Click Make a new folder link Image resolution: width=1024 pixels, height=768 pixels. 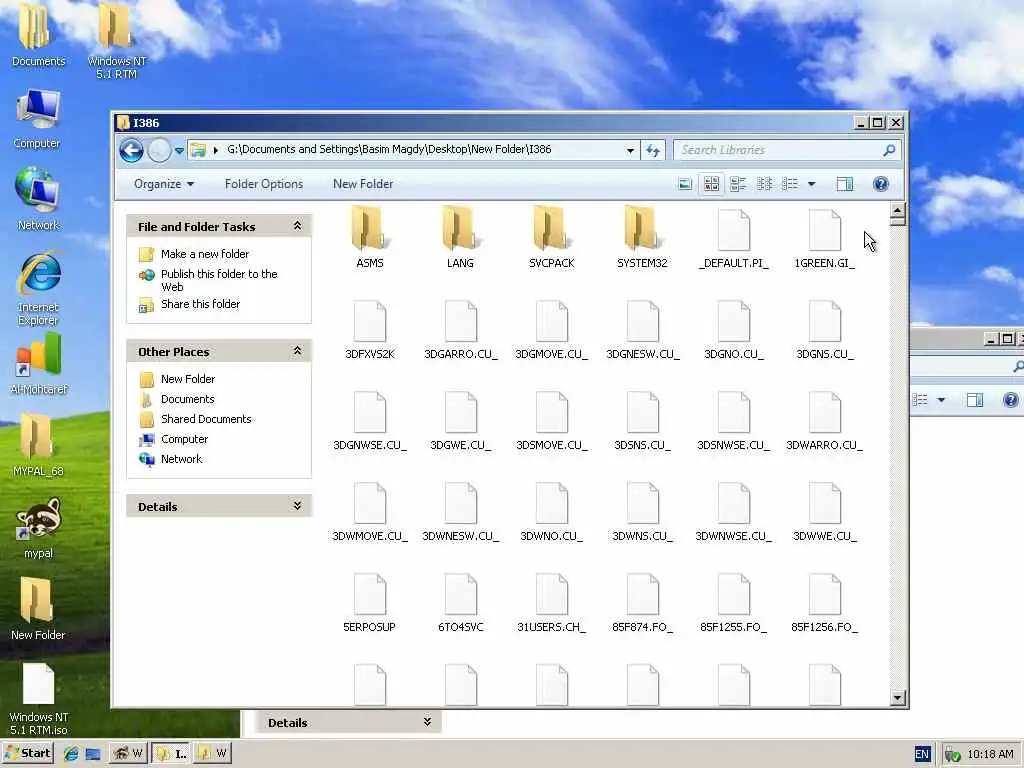point(204,254)
